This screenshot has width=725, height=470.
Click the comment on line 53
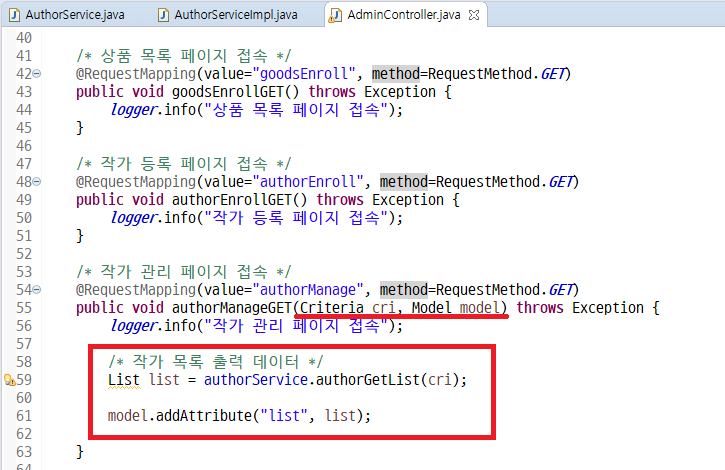click(184, 272)
